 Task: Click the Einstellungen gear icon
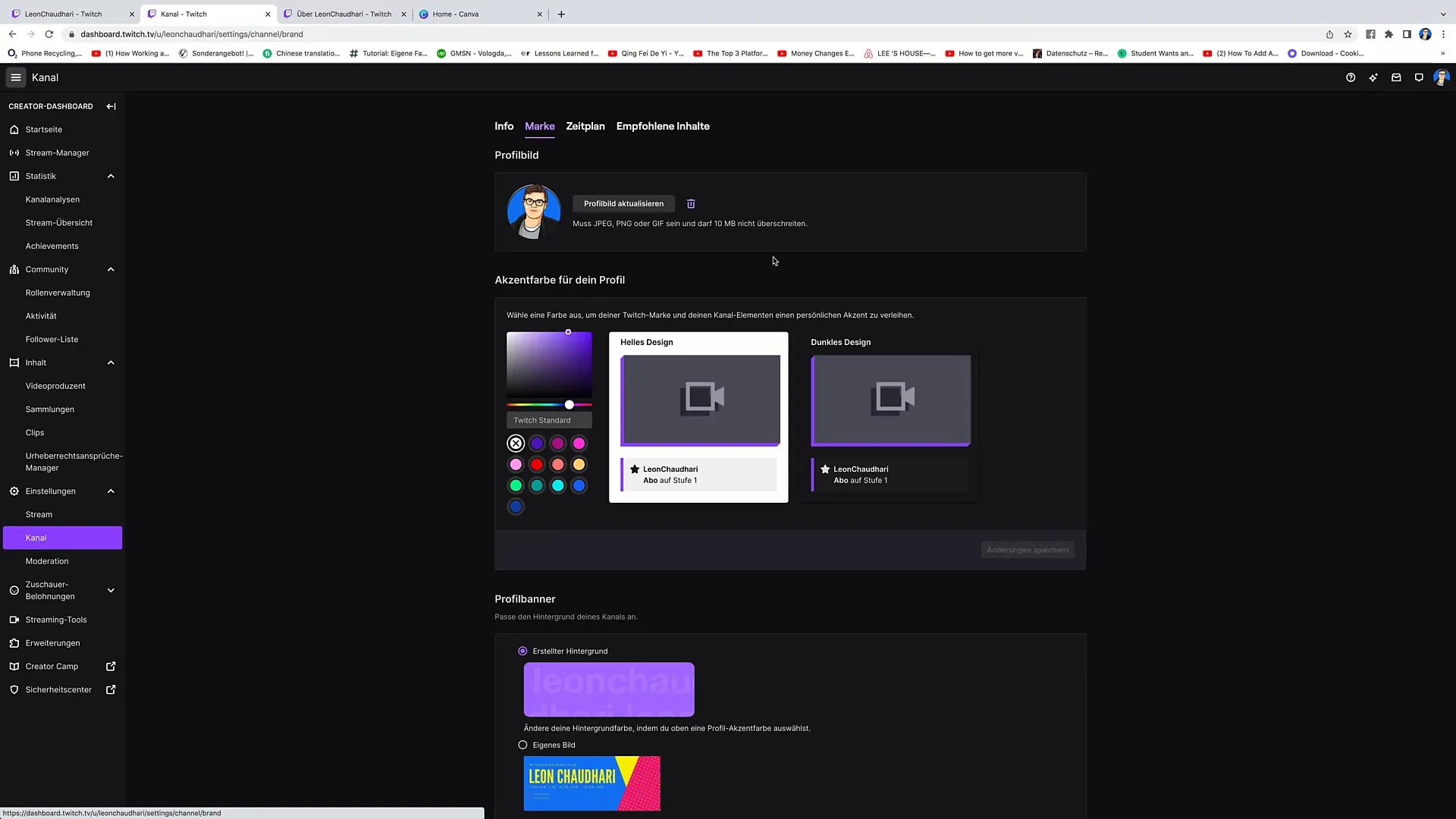pyautogui.click(x=14, y=491)
